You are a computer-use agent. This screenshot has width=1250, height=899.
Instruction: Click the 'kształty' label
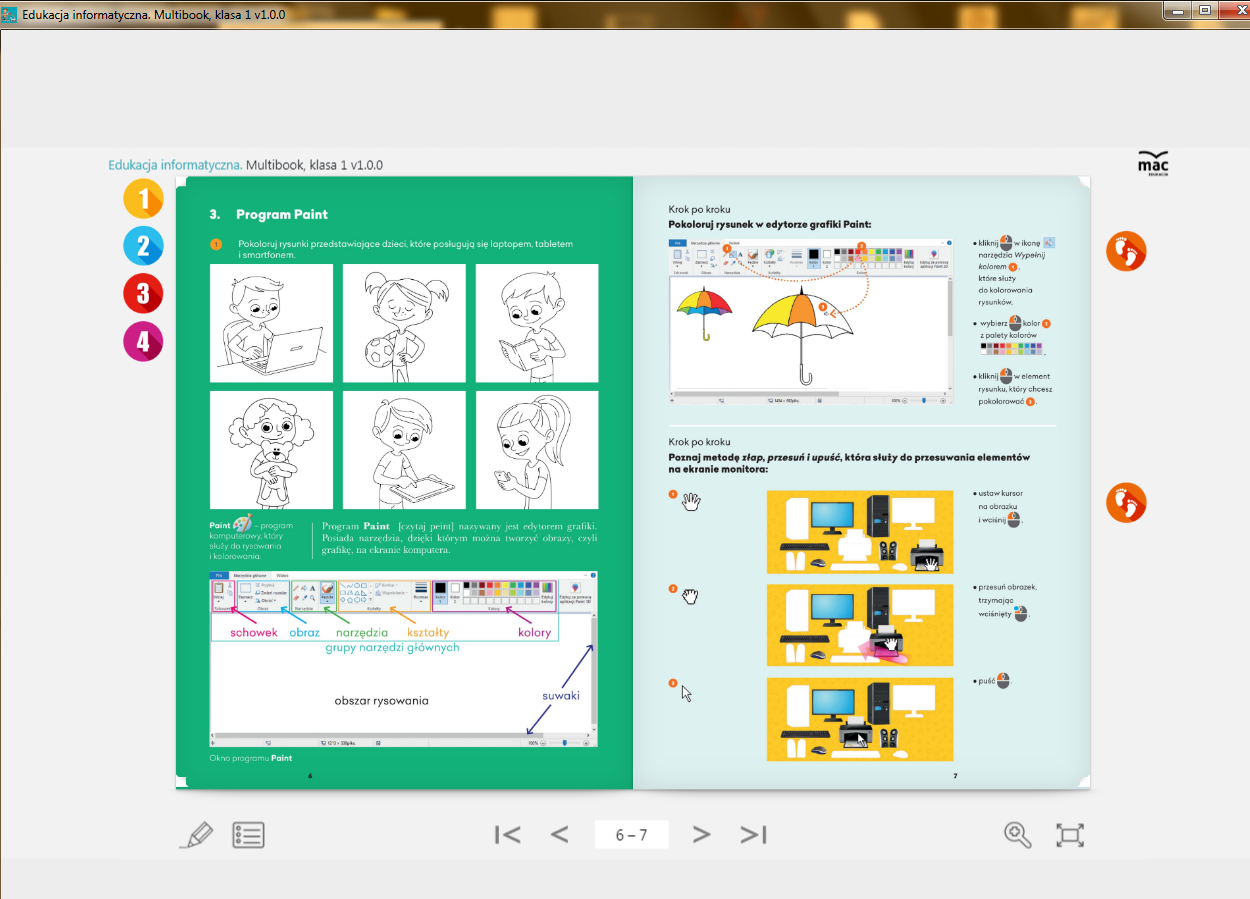pyautogui.click(x=428, y=633)
